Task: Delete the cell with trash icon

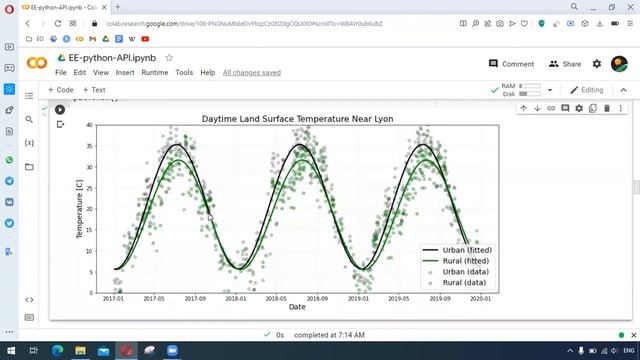Action: tap(607, 108)
